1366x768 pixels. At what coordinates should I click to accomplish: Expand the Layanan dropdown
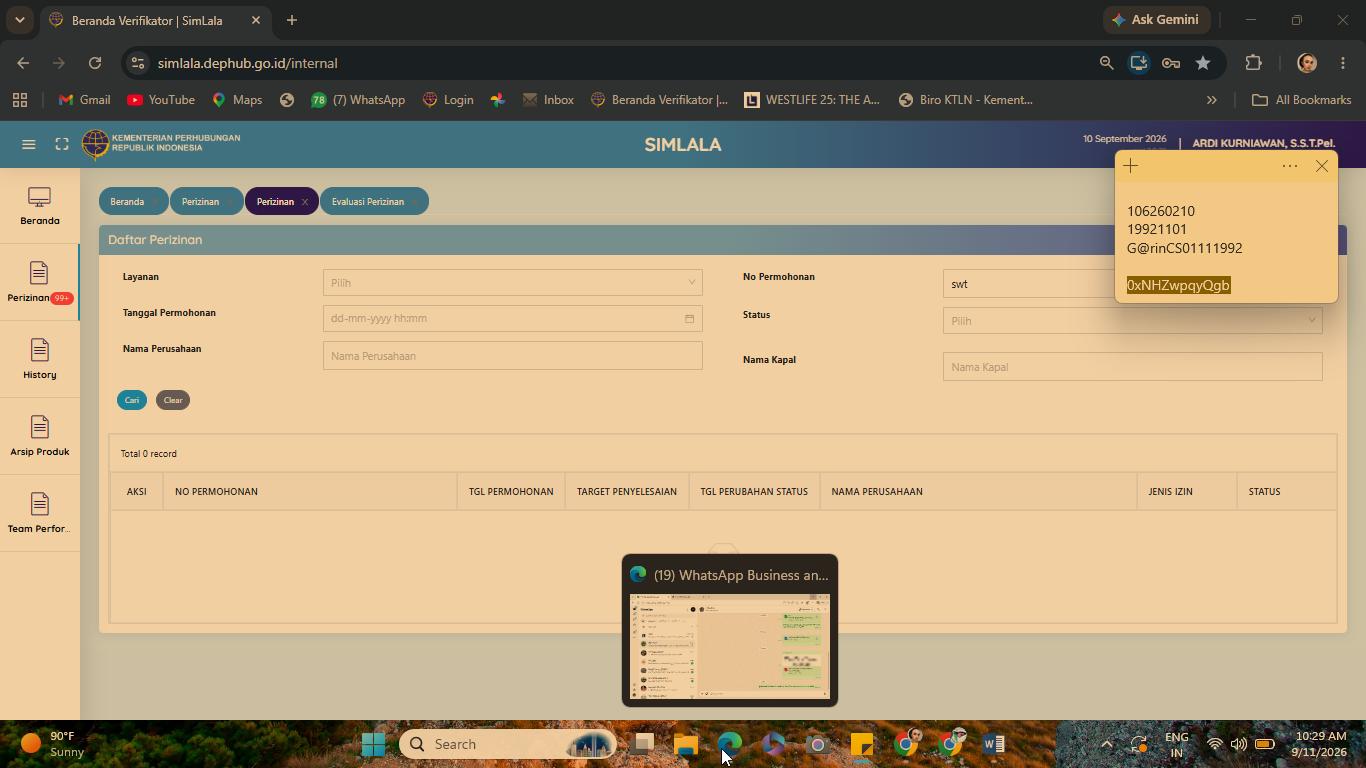512,282
